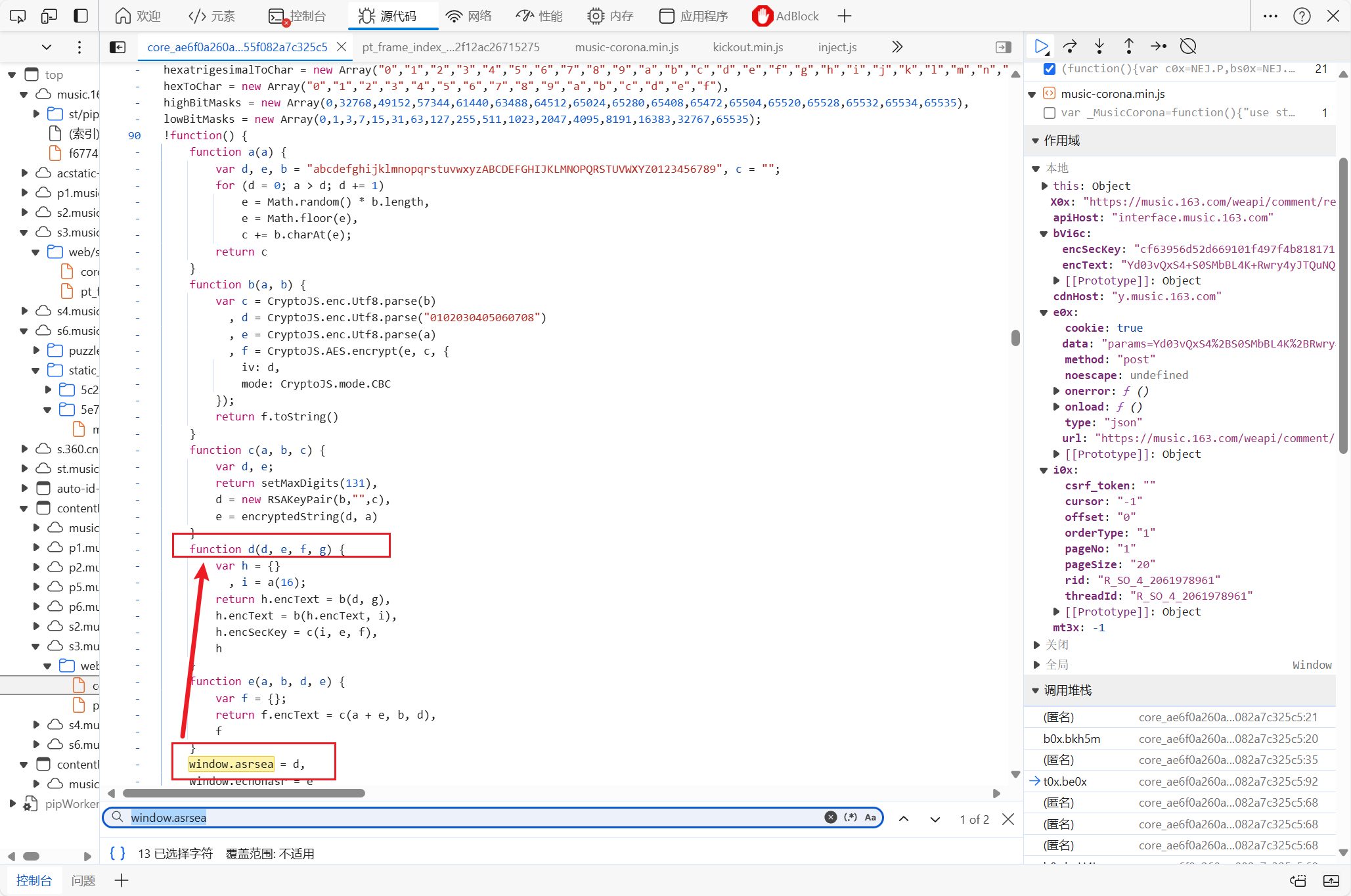Open the Issues (问题) drawer tab
1351x896 pixels.
tap(83, 880)
